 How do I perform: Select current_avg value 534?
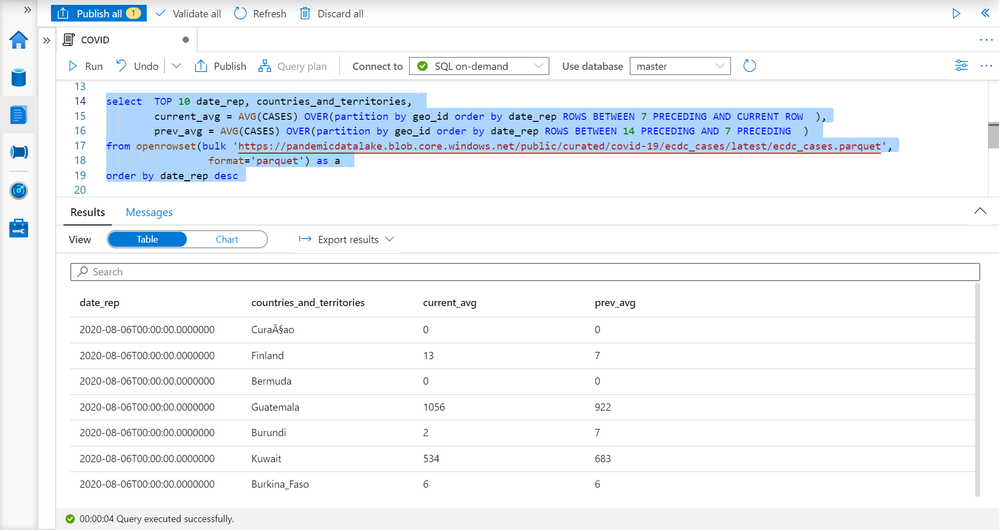pyautogui.click(x=431, y=459)
